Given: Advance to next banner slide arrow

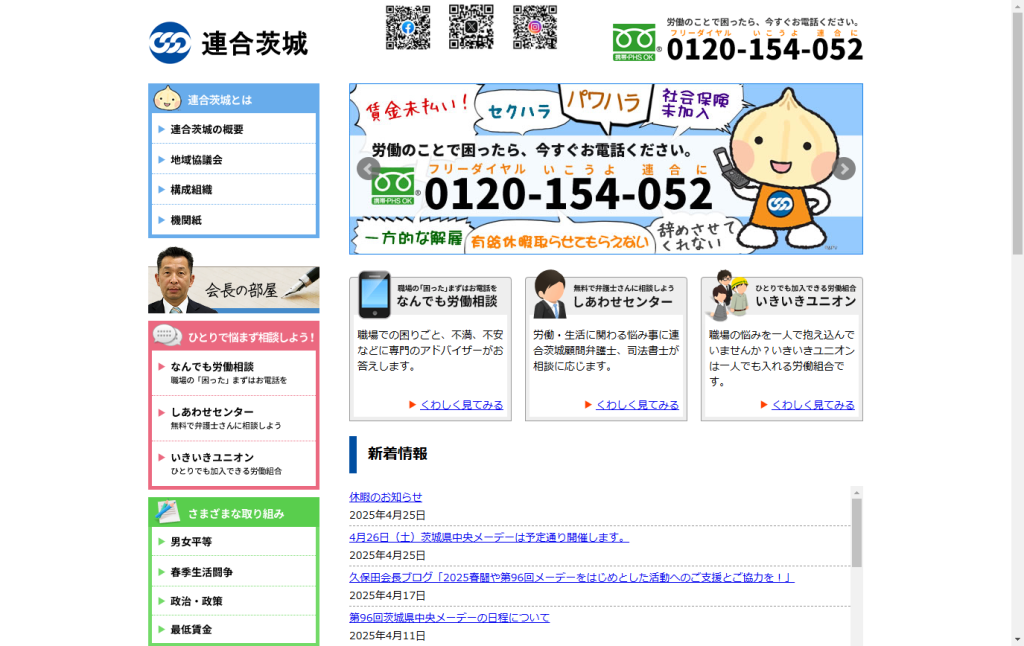Looking at the screenshot, I should (x=844, y=169).
